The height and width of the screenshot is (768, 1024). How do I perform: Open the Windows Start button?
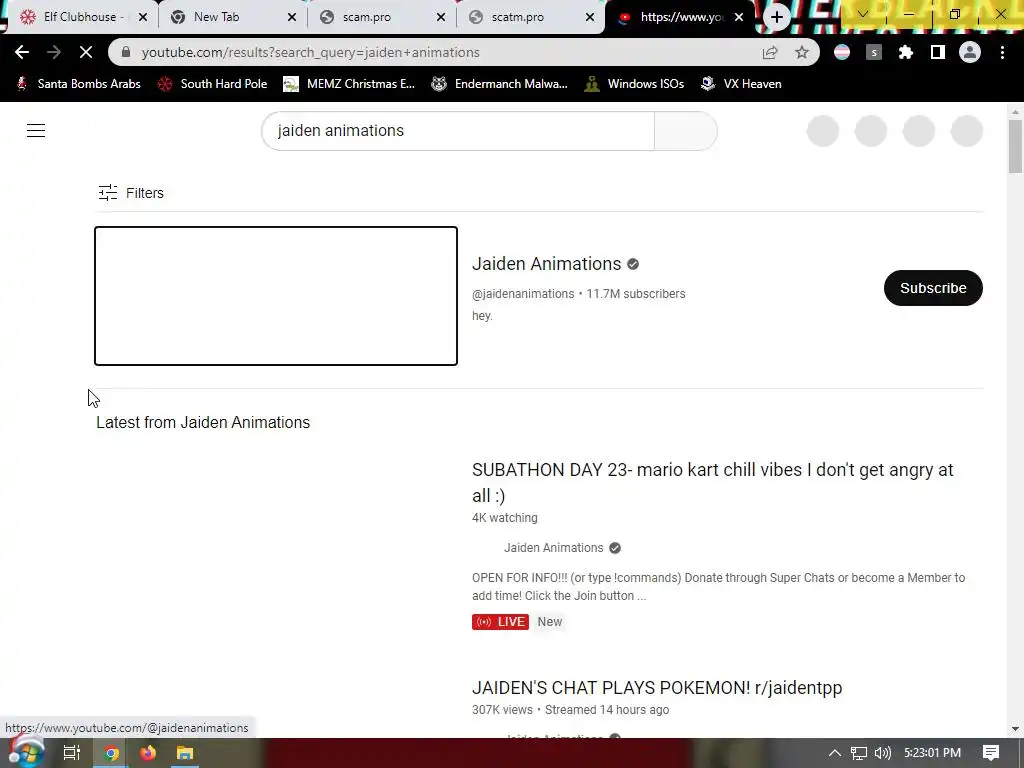point(26,753)
